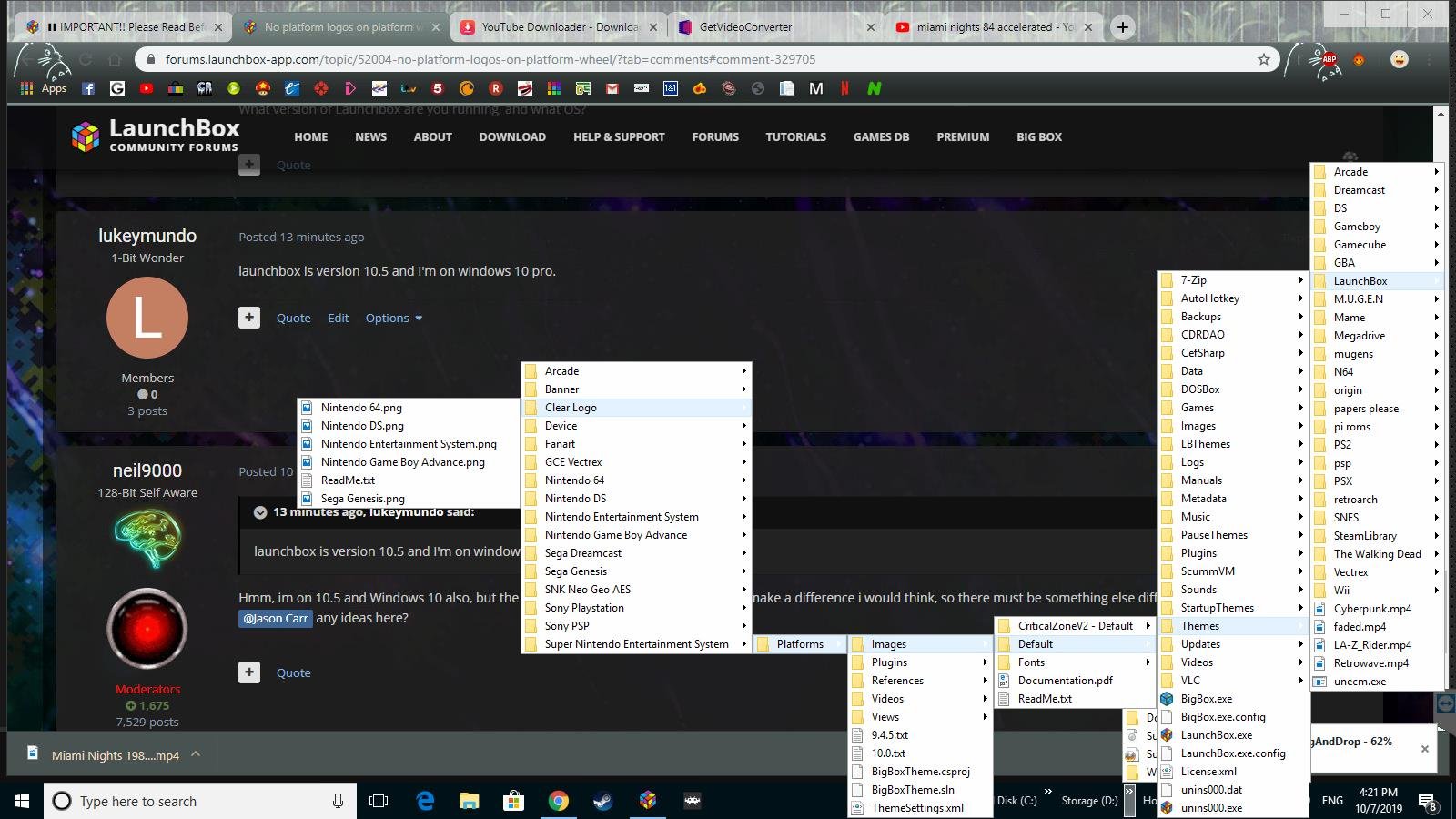Select the CriticalZoneV2 - Default theme folder

click(x=1074, y=626)
